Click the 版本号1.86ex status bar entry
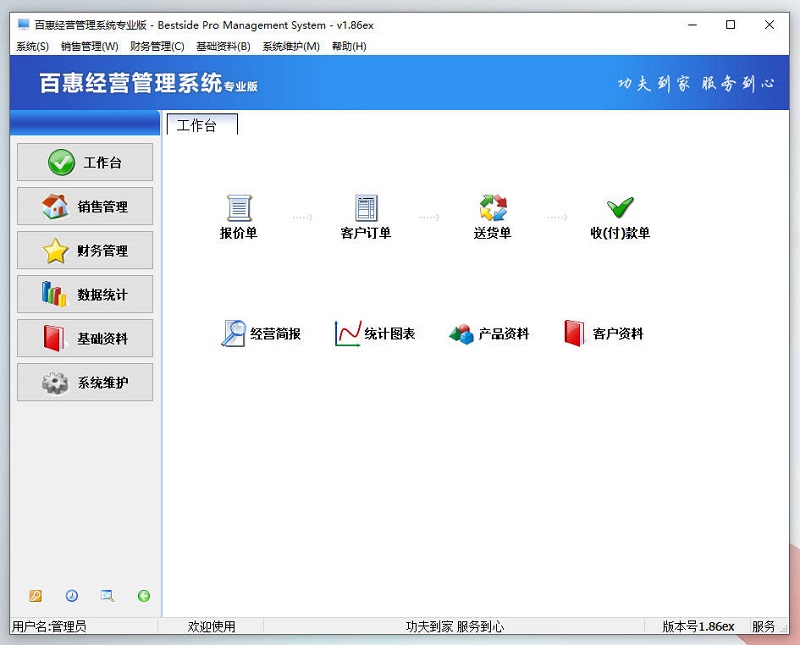The width and height of the screenshot is (800, 645). [x=698, y=626]
